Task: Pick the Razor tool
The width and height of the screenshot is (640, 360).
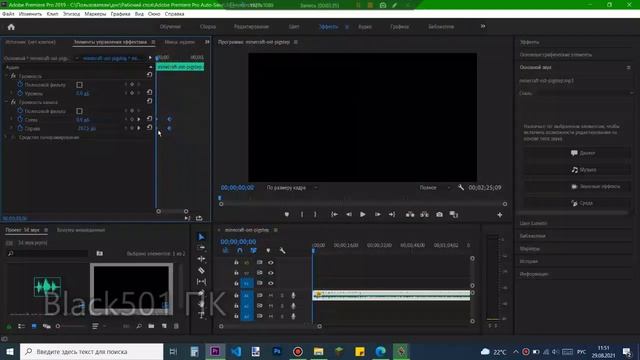Action: coord(201,270)
